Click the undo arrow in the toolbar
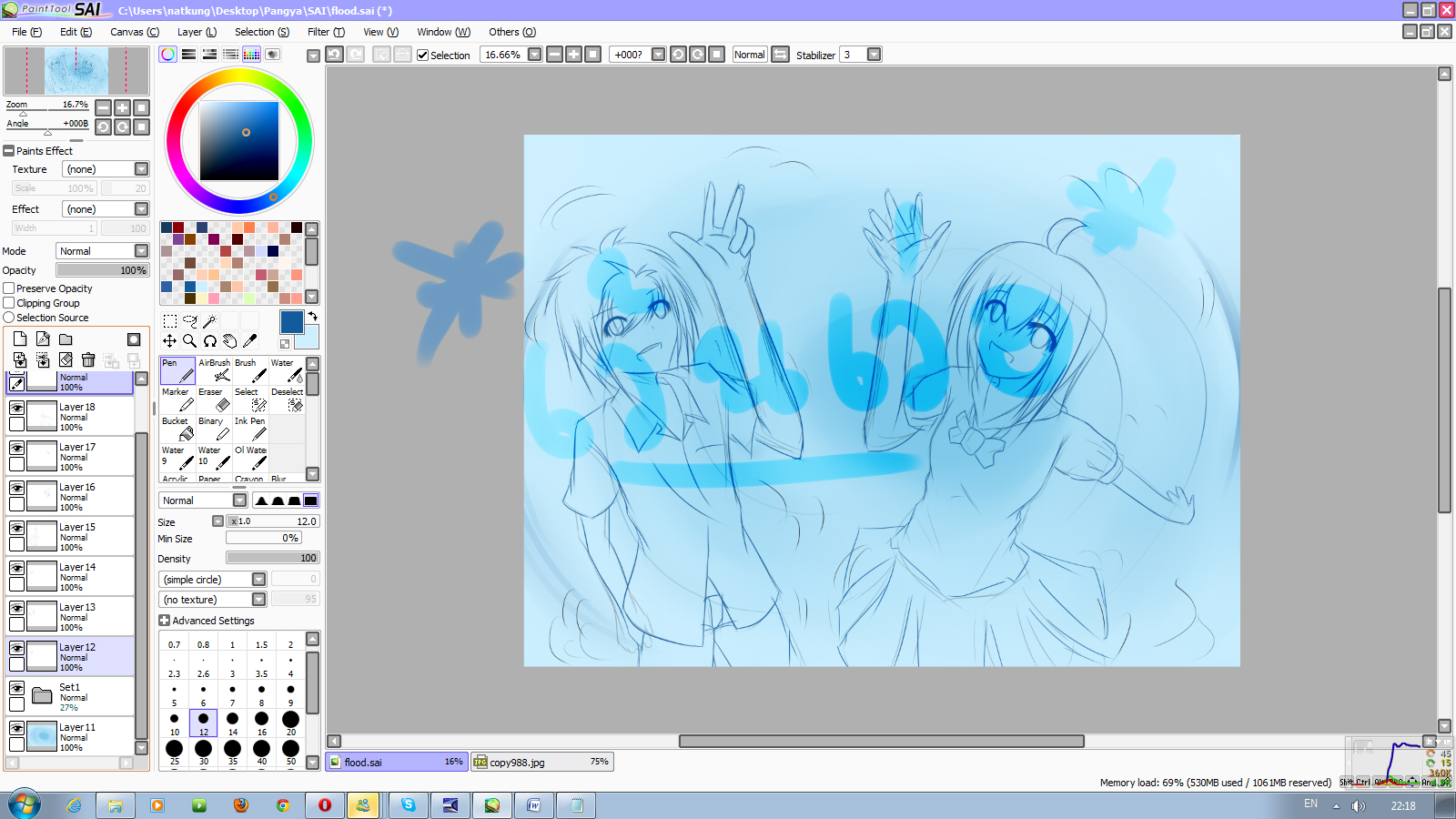Screen dimensions: 1456x819 [x=335, y=55]
